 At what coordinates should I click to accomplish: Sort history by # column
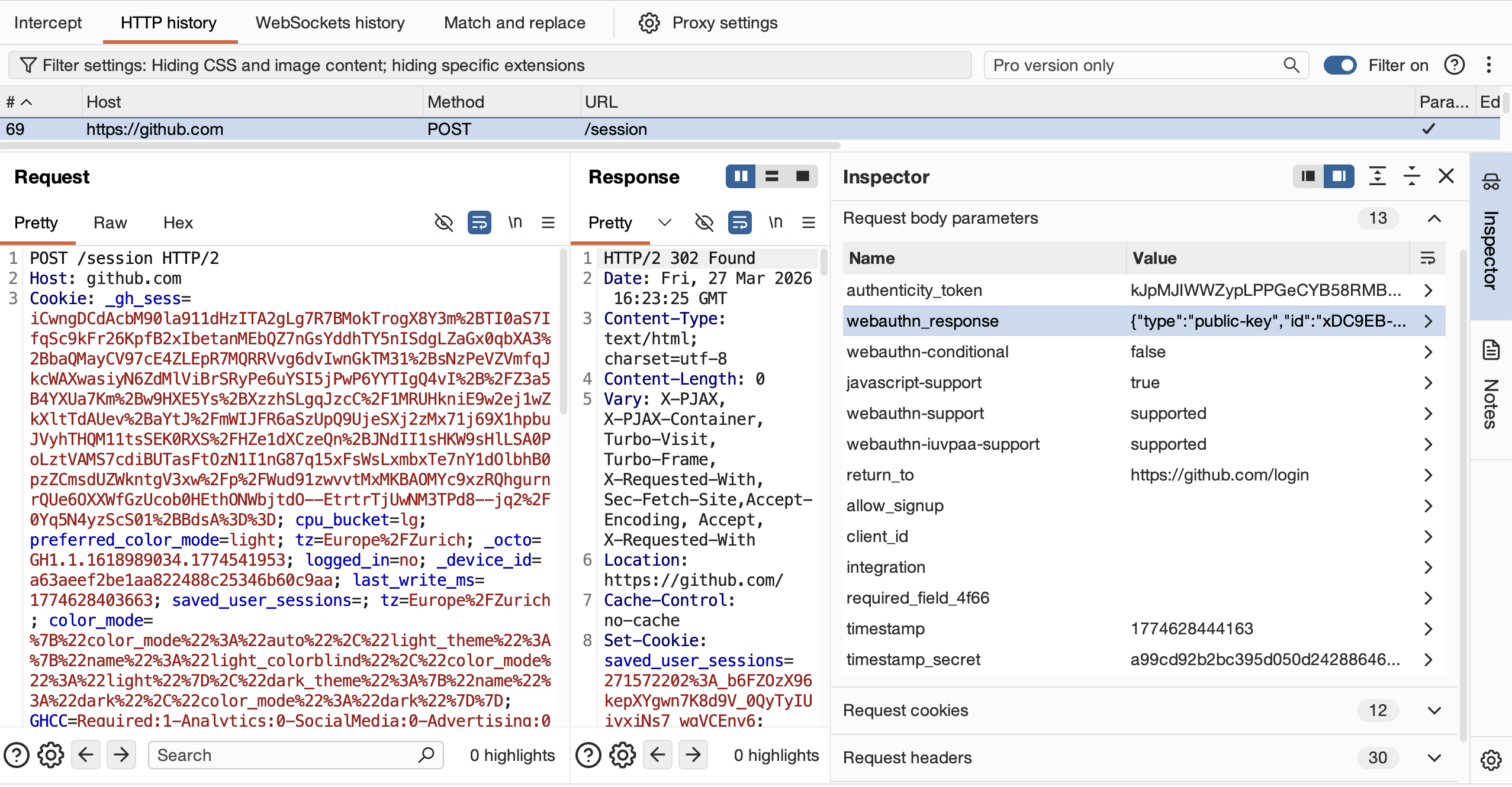point(40,102)
